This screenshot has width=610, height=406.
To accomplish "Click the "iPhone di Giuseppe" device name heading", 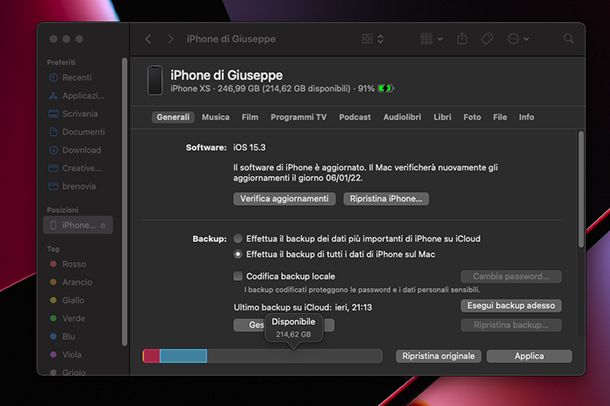I will point(226,75).
